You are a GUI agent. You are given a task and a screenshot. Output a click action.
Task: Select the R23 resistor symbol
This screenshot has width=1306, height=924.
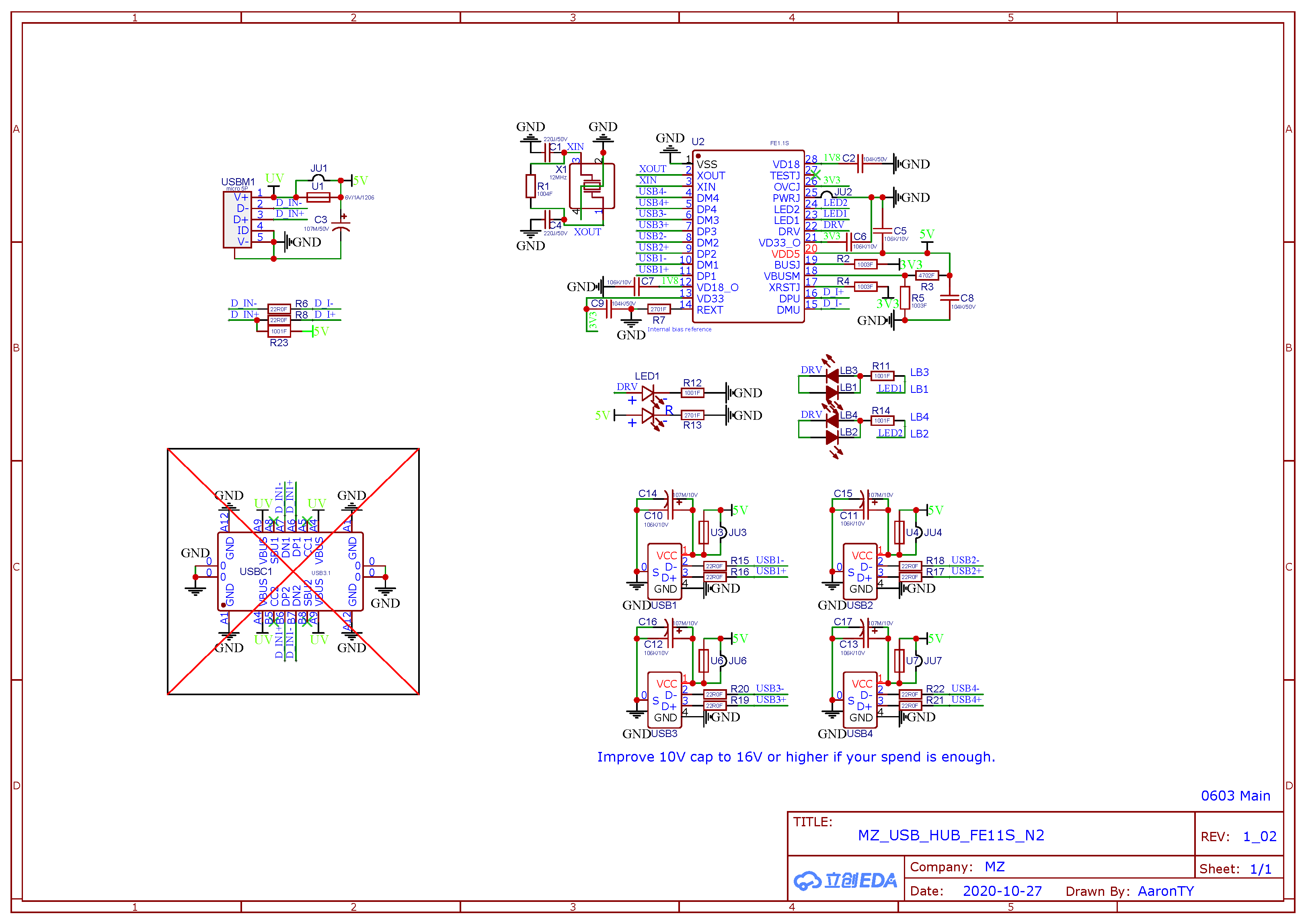(x=279, y=331)
